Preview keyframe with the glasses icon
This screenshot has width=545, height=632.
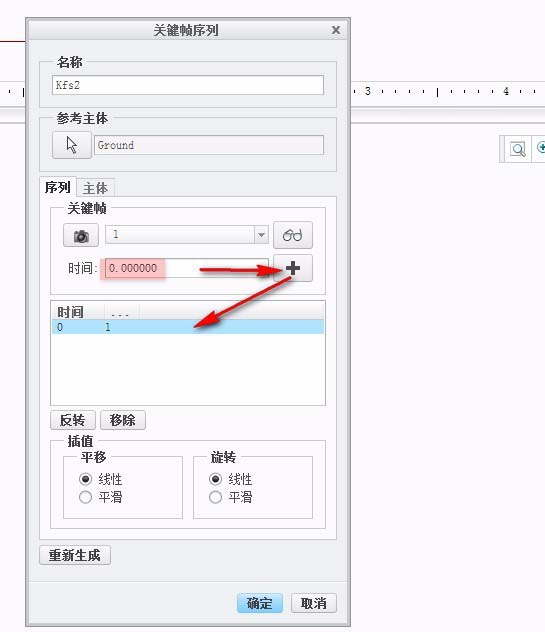pyautogui.click(x=293, y=235)
